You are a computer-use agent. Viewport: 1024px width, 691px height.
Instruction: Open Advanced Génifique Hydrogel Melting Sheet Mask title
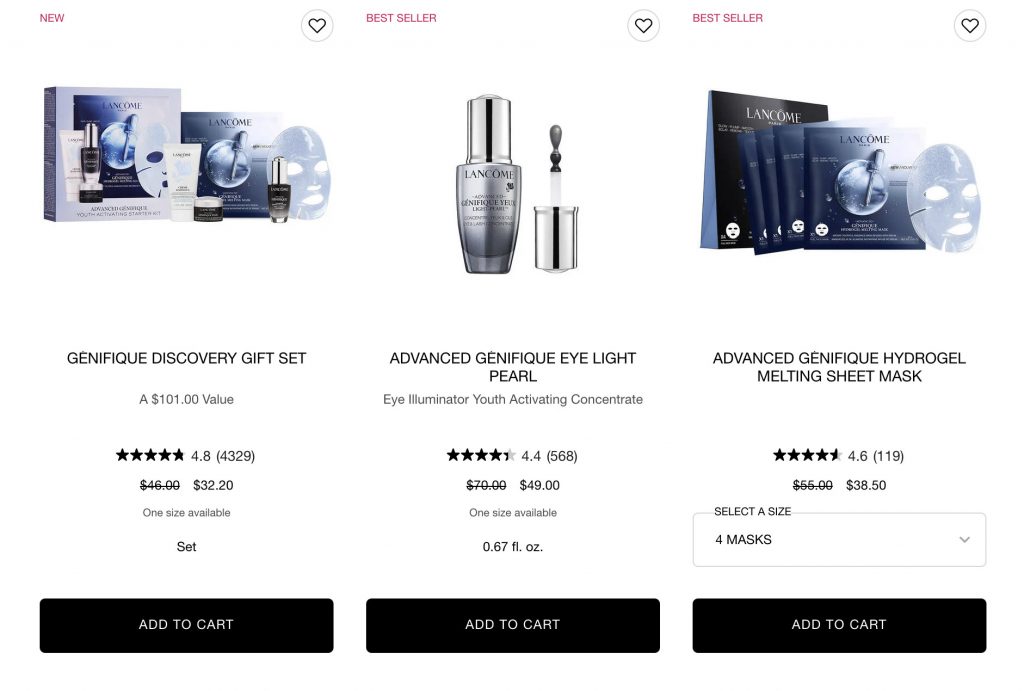(839, 367)
